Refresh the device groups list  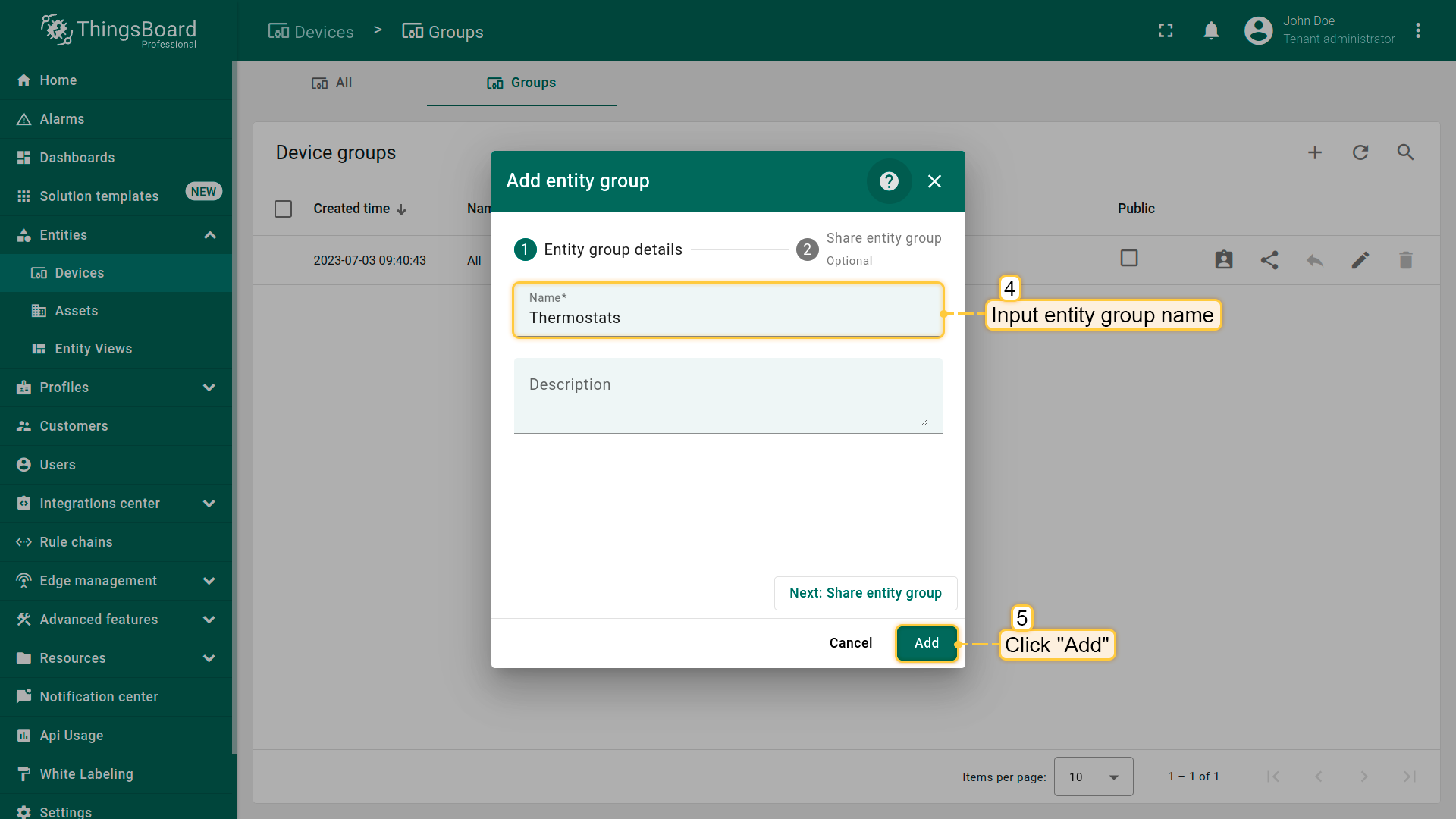(x=1360, y=152)
